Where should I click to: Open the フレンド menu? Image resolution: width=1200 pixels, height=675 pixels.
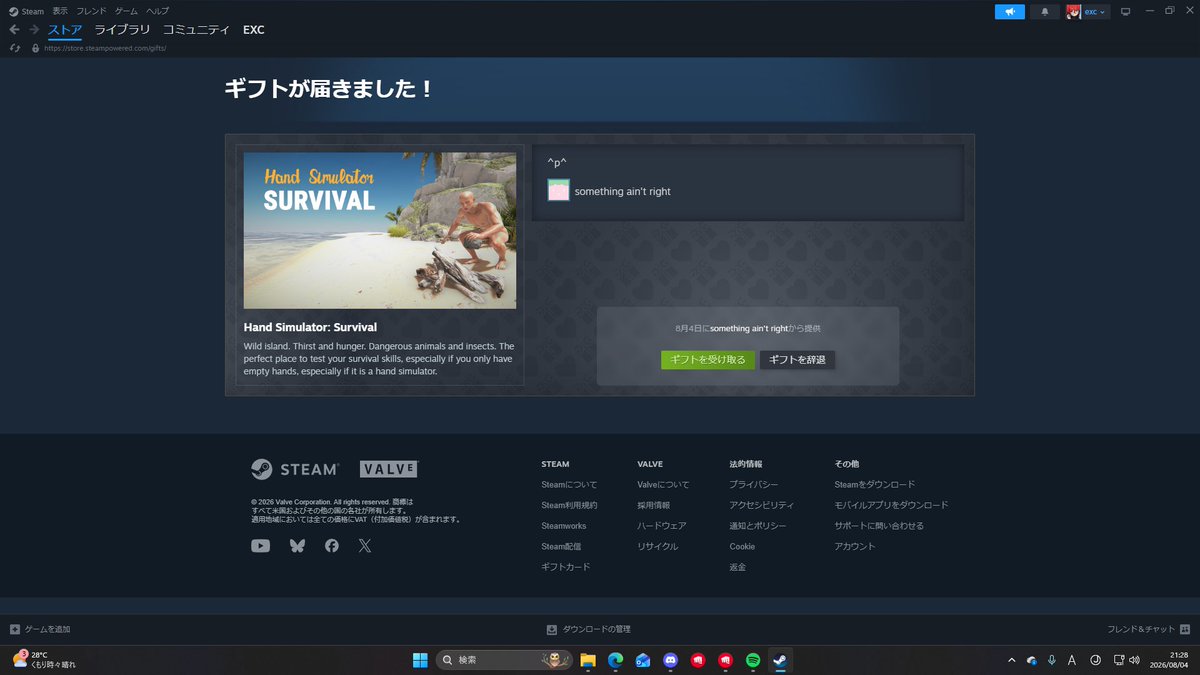pos(92,11)
